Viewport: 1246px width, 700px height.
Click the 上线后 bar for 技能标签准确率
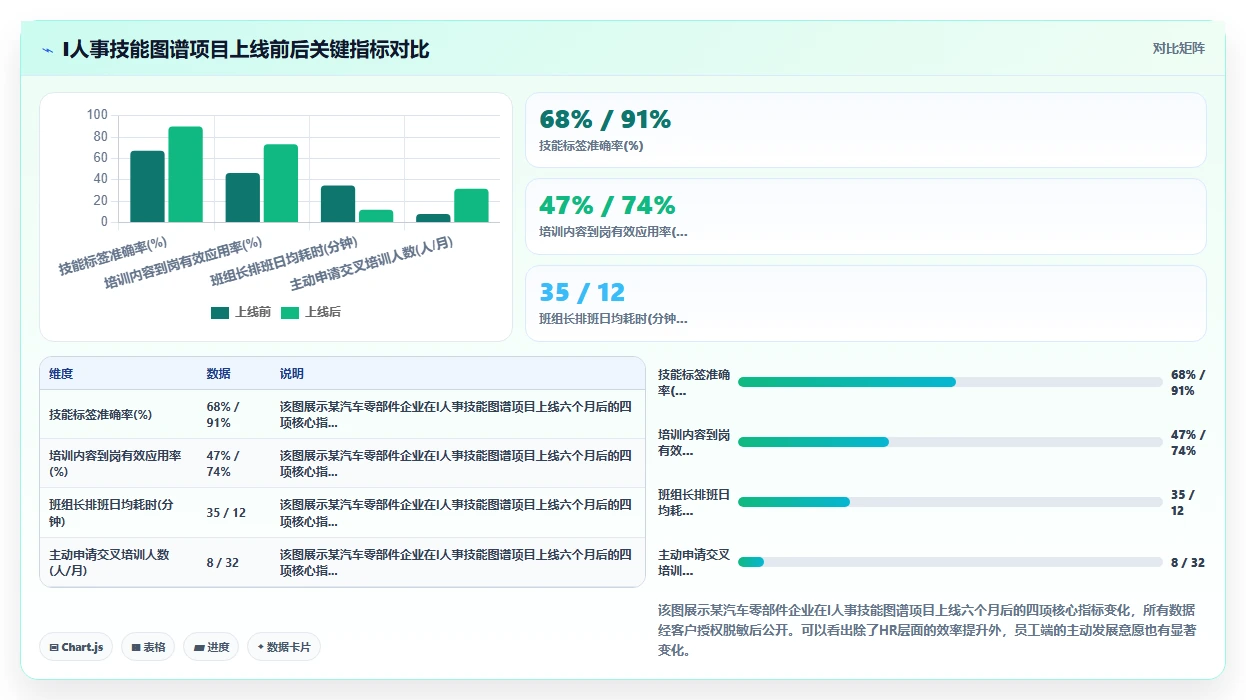[185, 174]
